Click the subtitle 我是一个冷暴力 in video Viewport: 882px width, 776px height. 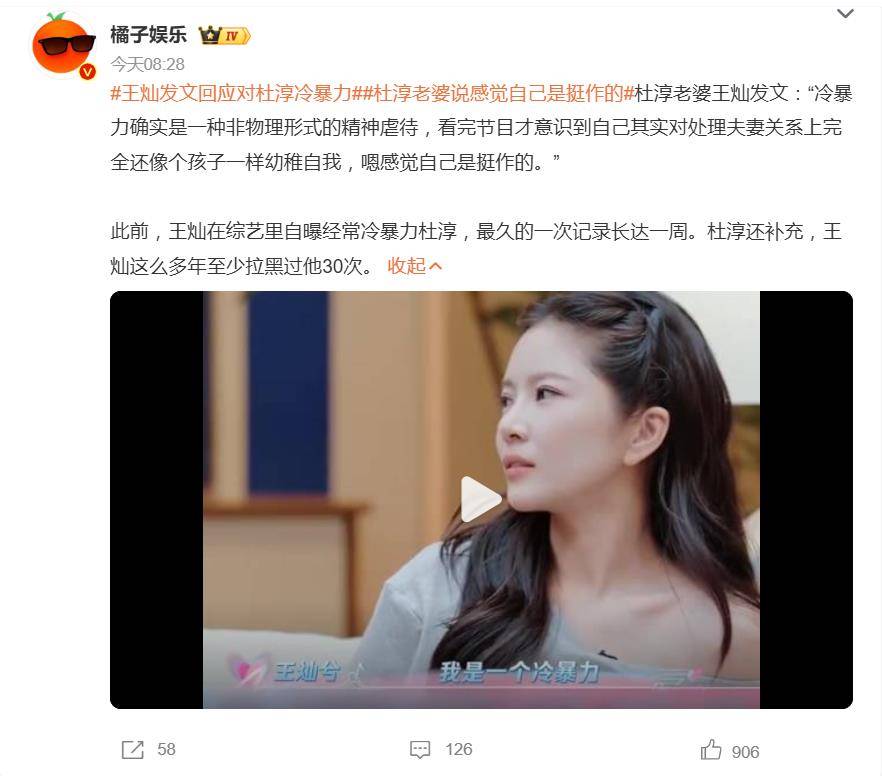pos(520,673)
